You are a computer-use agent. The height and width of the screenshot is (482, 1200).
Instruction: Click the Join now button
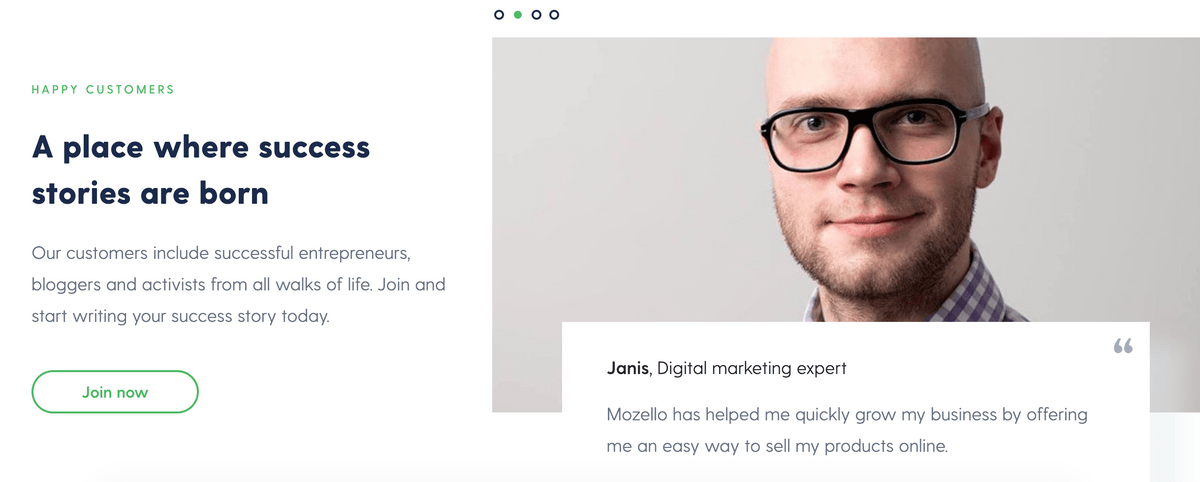click(115, 392)
